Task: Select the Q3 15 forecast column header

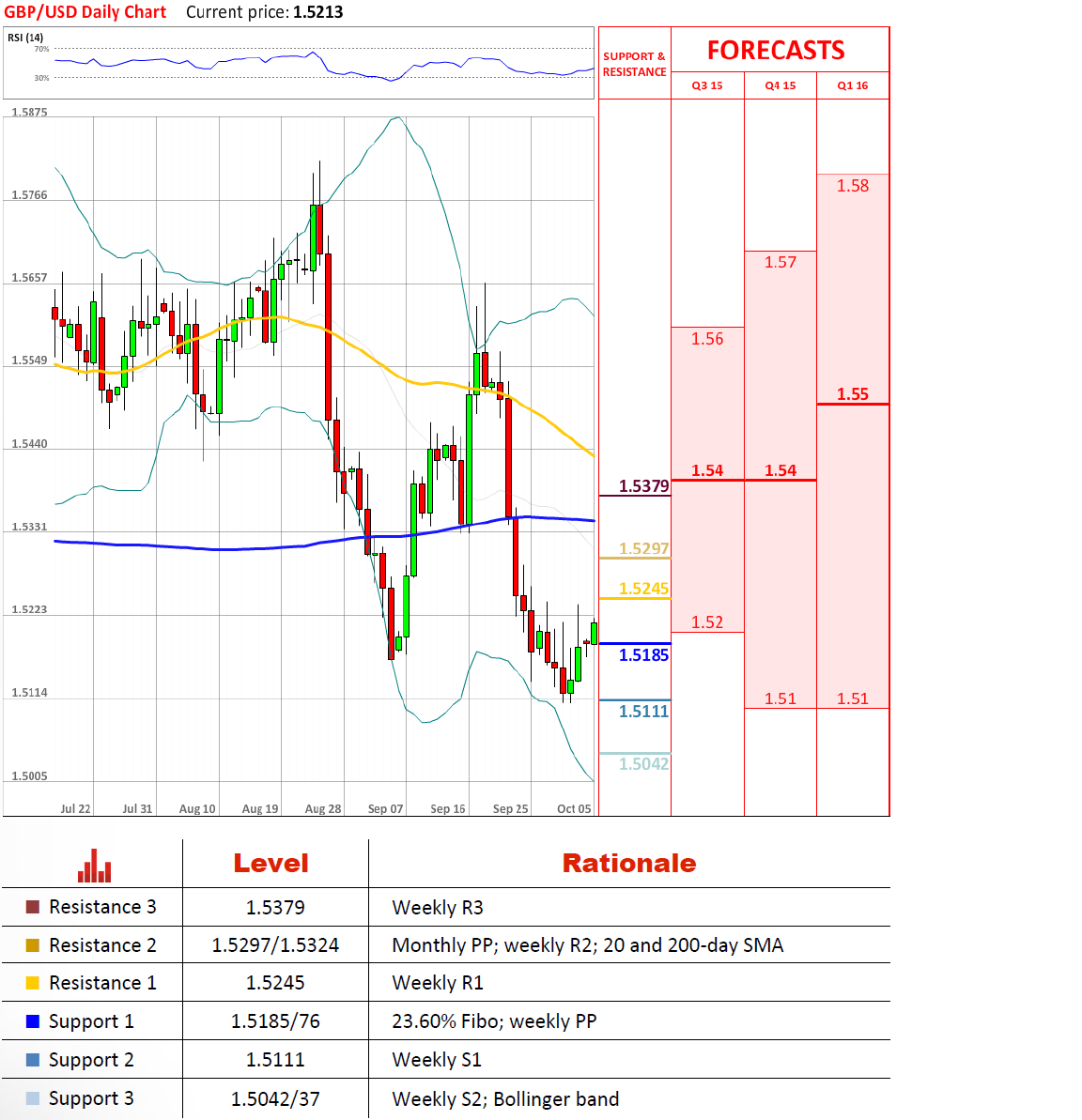Action: coord(707,85)
